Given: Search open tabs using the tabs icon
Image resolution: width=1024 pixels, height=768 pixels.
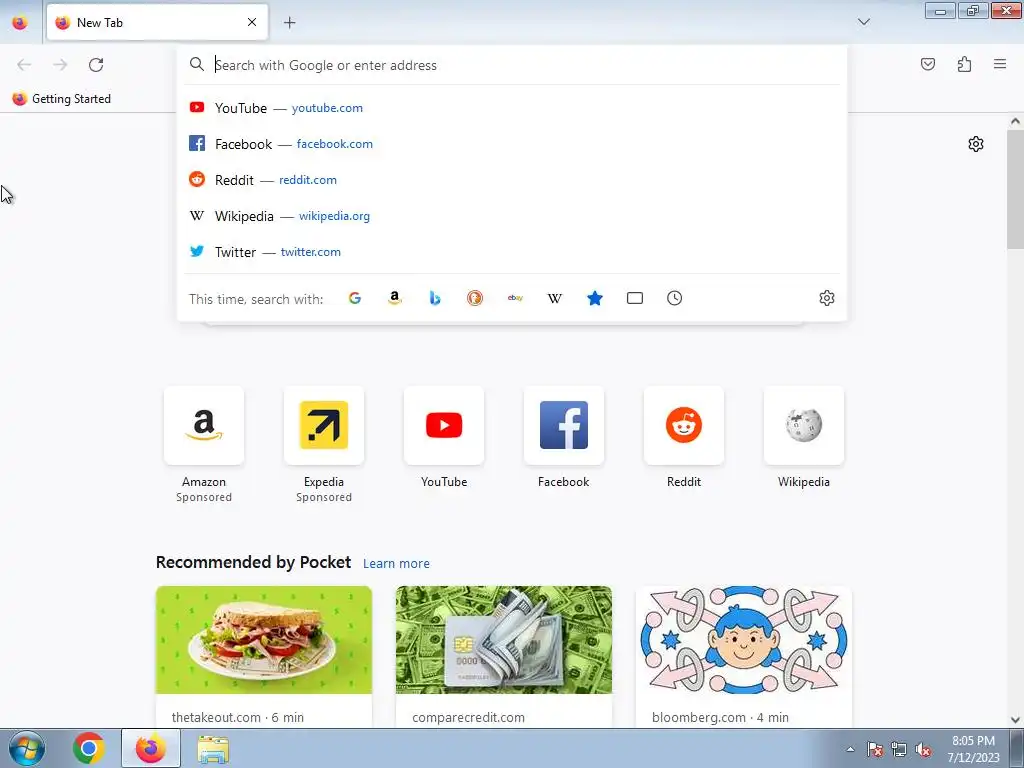Looking at the screenshot, I should pos(635,298).
